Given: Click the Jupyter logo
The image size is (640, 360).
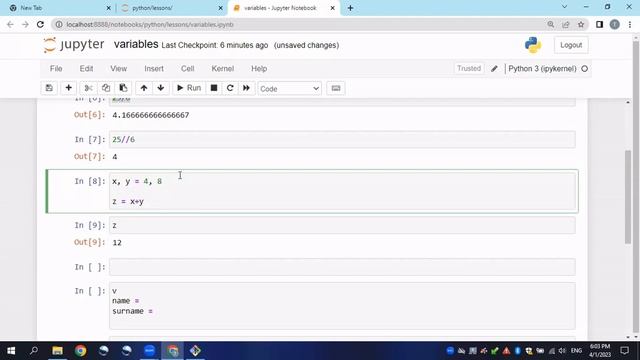Looking at the screenshot, I should click(x=74, y=45).
